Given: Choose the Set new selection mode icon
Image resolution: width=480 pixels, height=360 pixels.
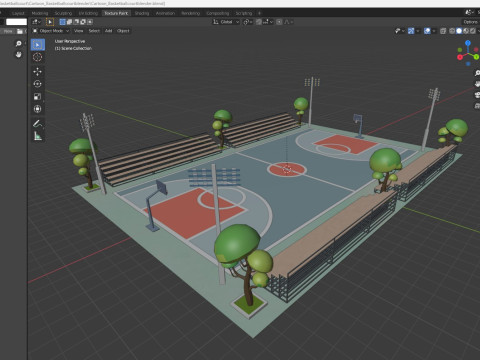Looking at the screenshot, I should [62, 22].
